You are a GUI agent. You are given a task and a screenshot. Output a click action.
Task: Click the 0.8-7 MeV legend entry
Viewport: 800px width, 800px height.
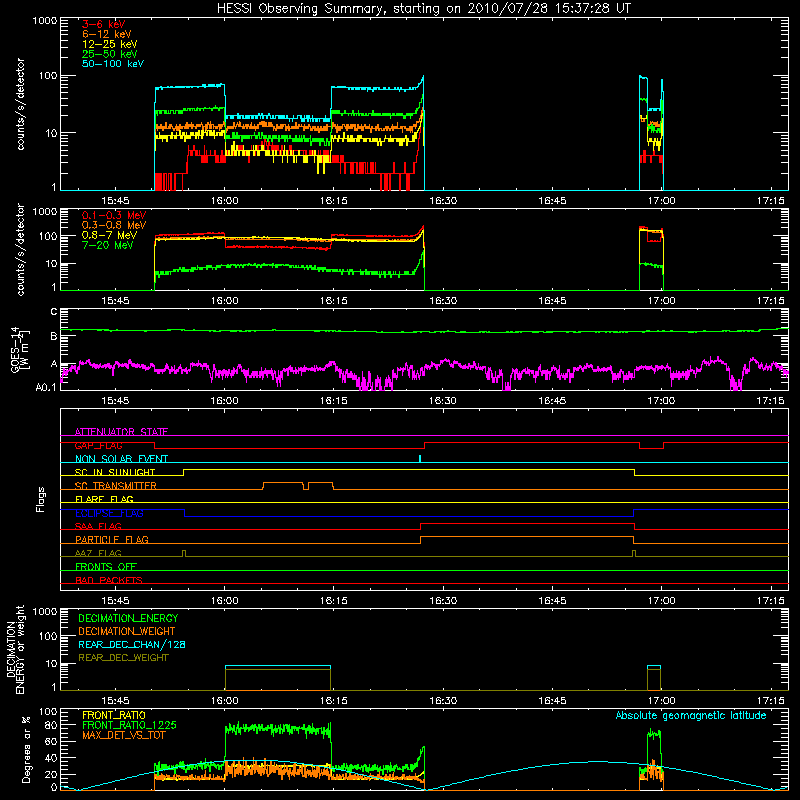click(109, 235)
